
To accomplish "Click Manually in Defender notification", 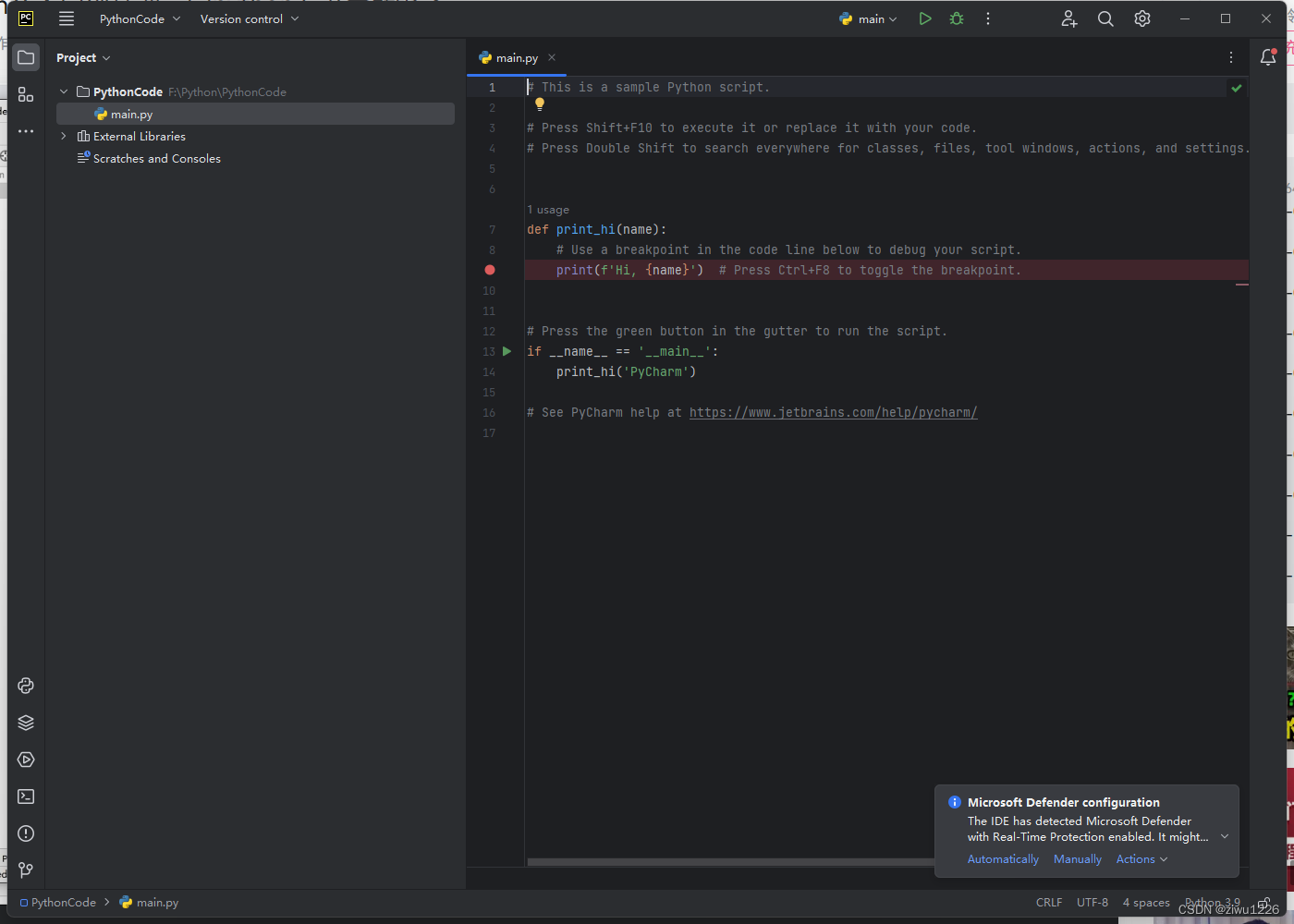I will click(x=1078, y=859).
